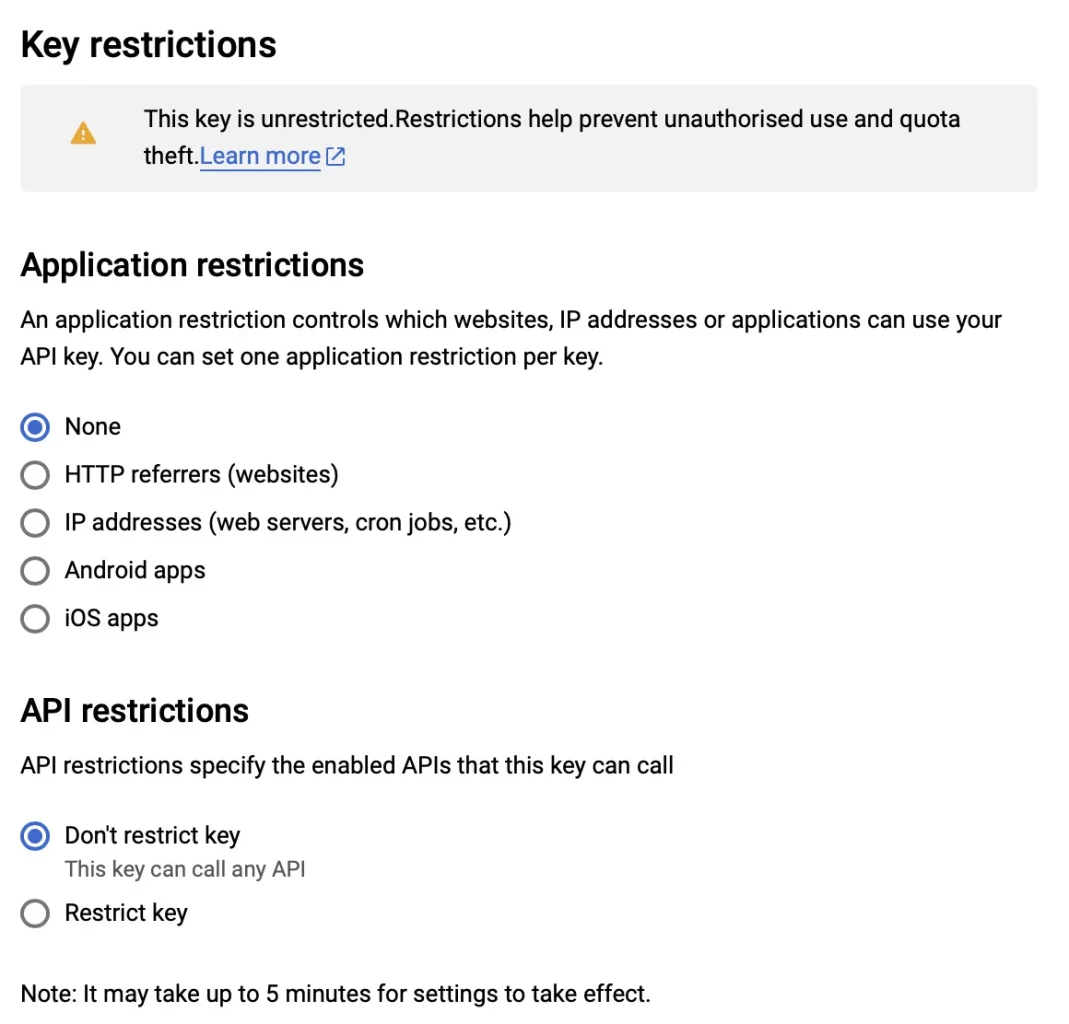Screen dimensions: 1069x1024
Task: Click the Application restrictions heading
Action: pyautogui.click(x=192, y=265)
